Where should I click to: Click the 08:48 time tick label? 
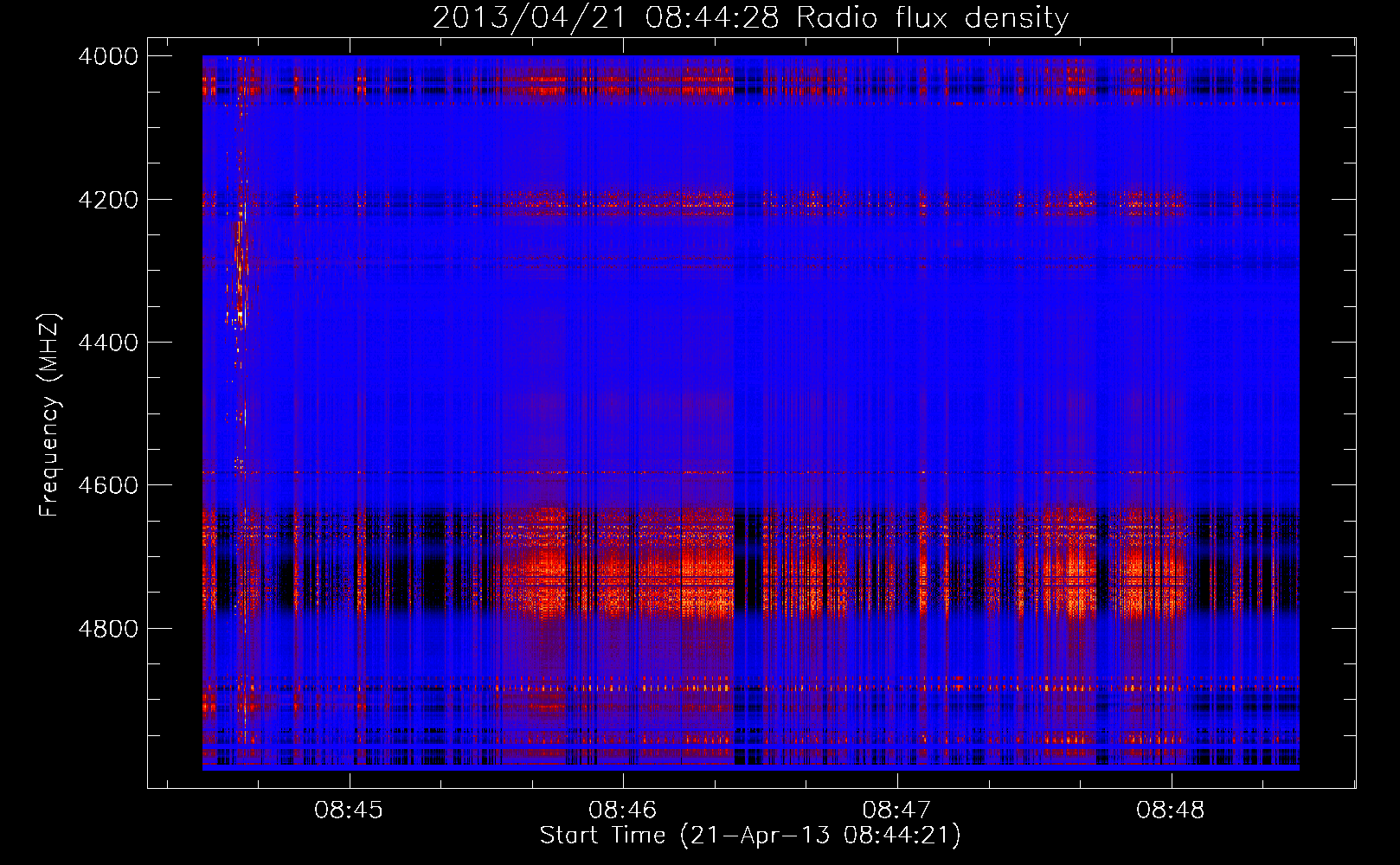(1171, 811)
